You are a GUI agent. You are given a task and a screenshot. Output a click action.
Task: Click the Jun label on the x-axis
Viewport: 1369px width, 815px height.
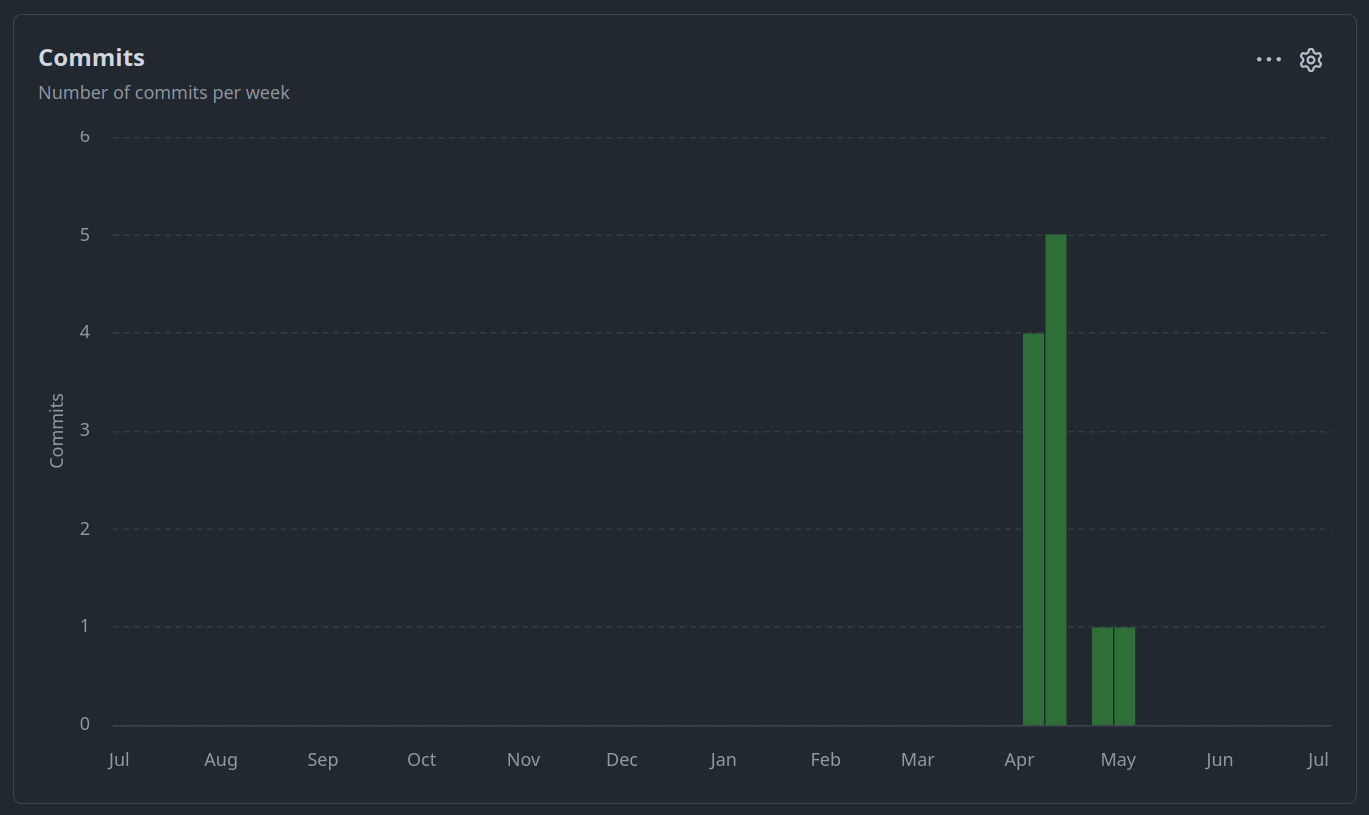pyautogui.click(x=1219, y=760)
